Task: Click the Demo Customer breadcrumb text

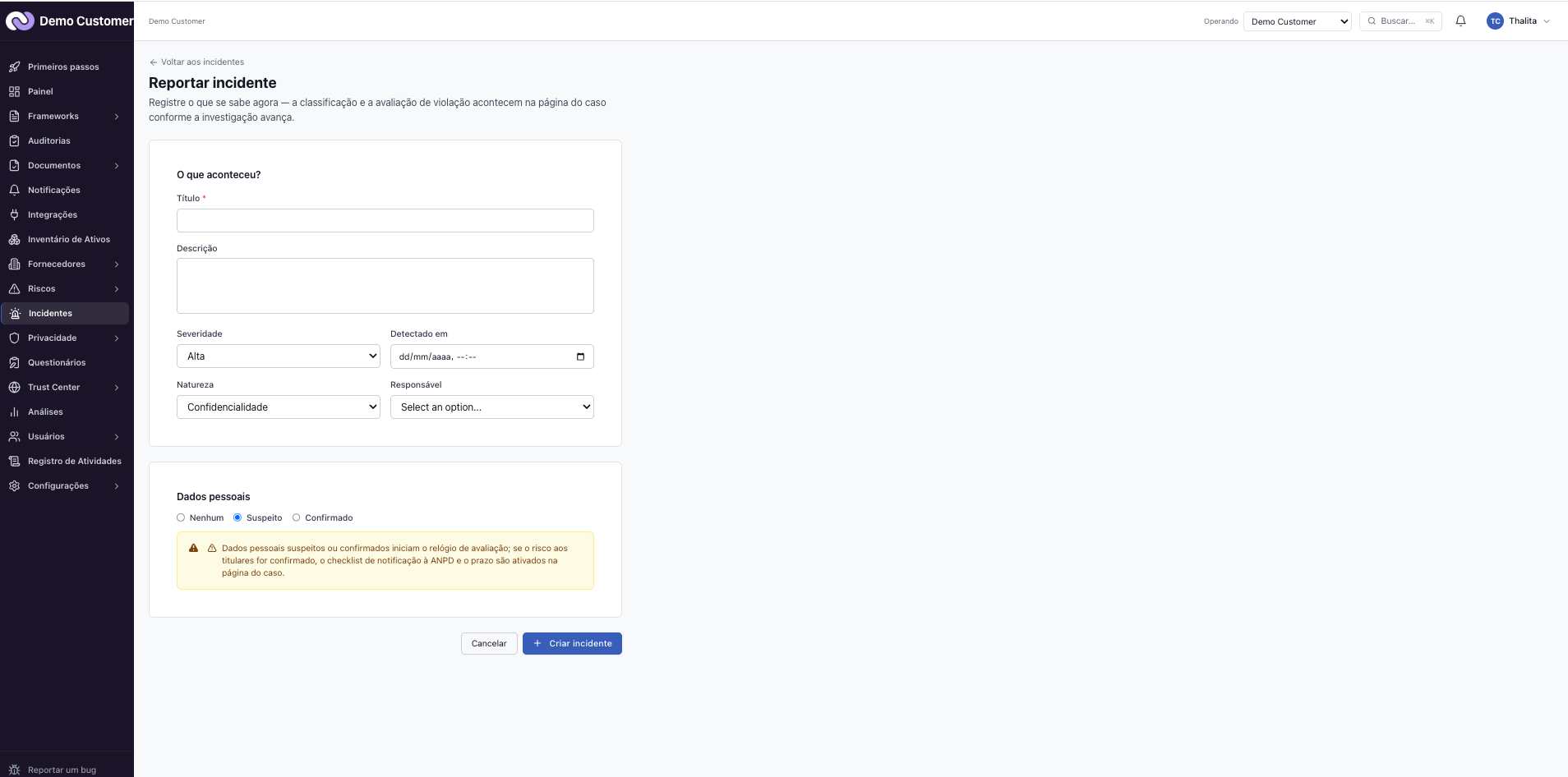Action: [x=177, y=21]
